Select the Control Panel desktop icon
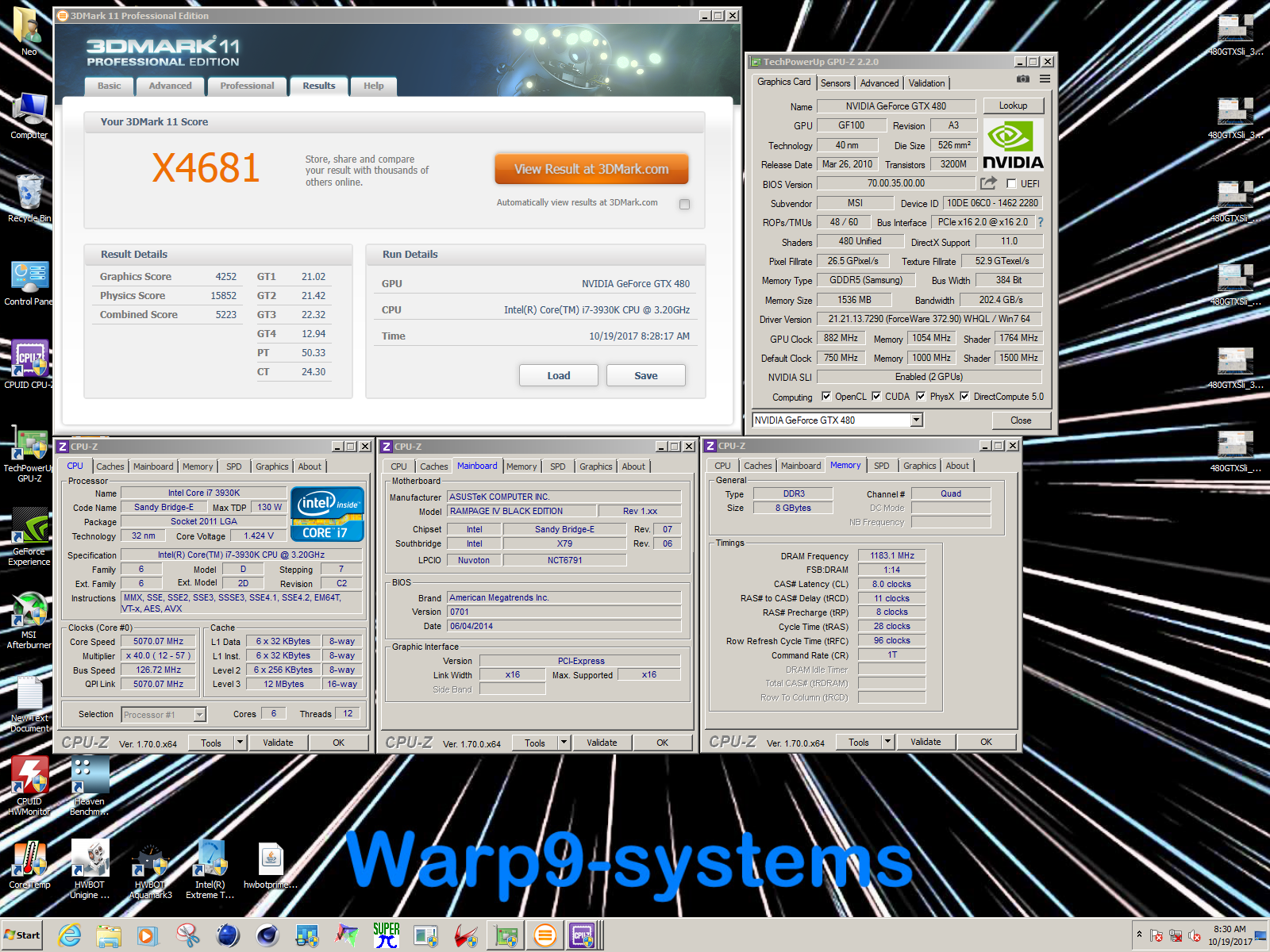Screen dimensions: 1270x952 (x=29, y=283)
